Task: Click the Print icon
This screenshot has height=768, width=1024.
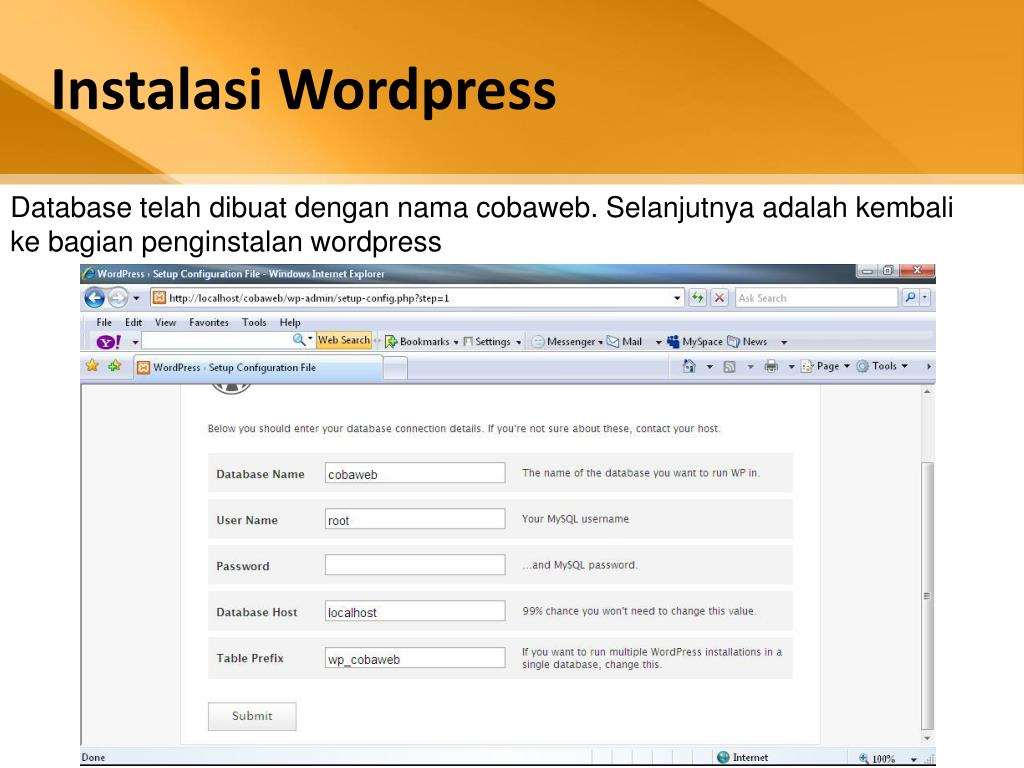Action: (771, 366)
